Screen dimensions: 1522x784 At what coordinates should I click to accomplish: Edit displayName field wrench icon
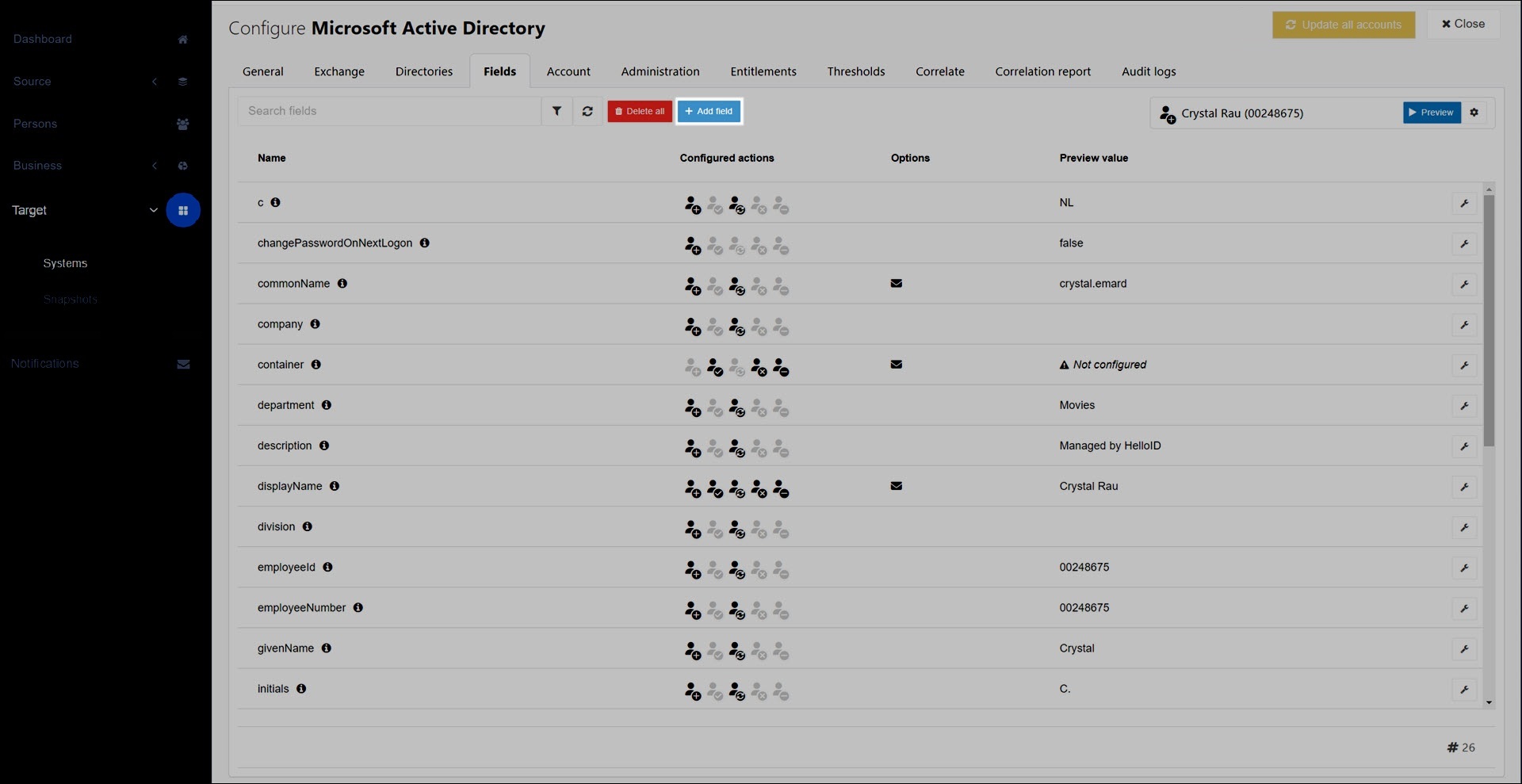click(x=1464, y=486)
